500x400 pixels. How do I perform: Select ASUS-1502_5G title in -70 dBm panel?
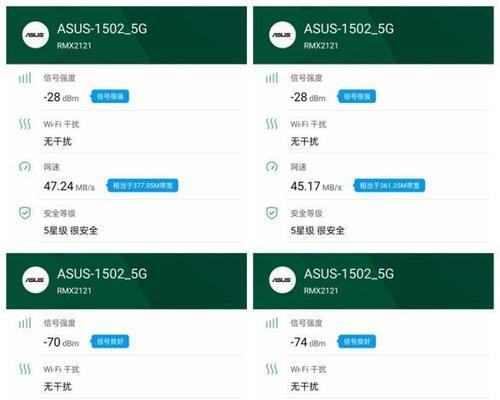(x=102, y=274)
